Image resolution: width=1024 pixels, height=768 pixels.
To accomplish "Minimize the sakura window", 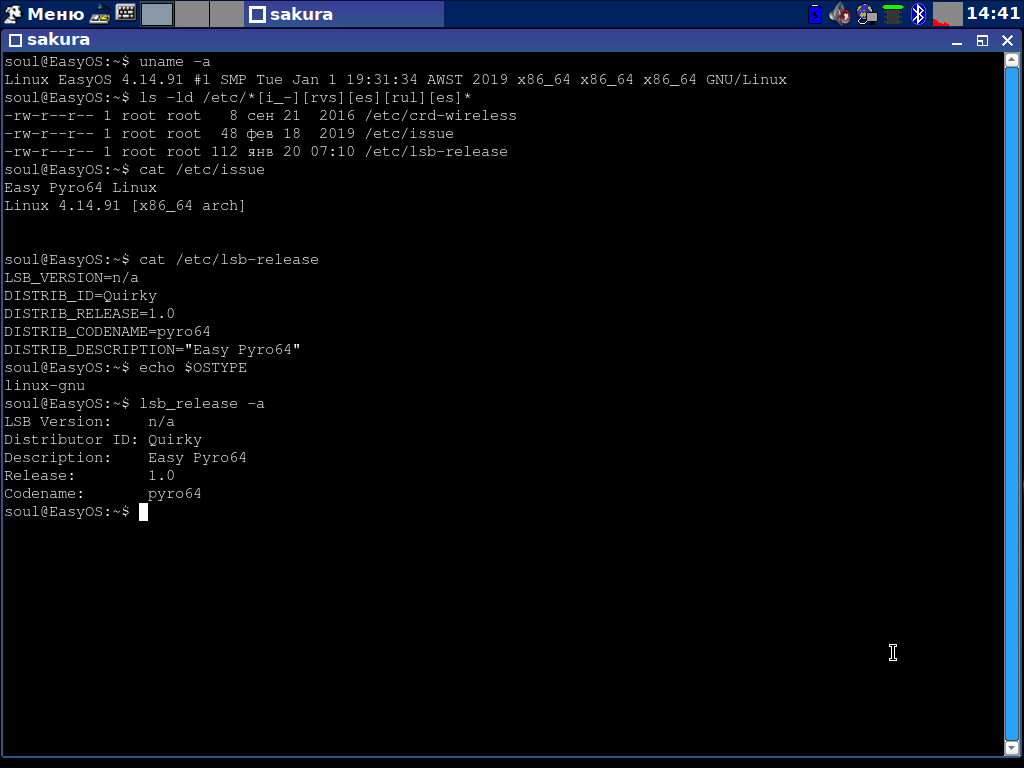I will click(957, 40).
